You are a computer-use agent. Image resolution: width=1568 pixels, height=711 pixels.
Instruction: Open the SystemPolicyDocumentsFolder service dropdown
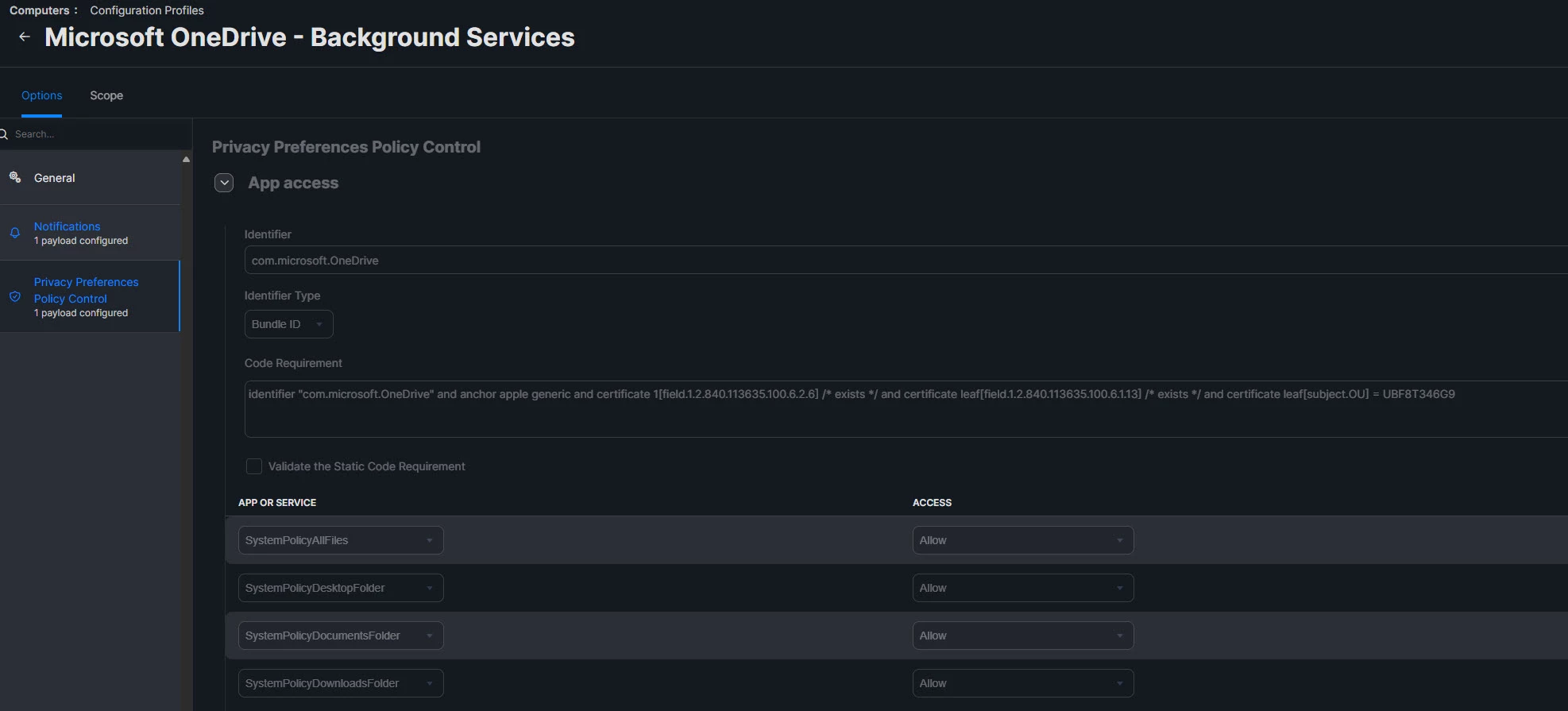pyautogui.click(x=341, y=636)
